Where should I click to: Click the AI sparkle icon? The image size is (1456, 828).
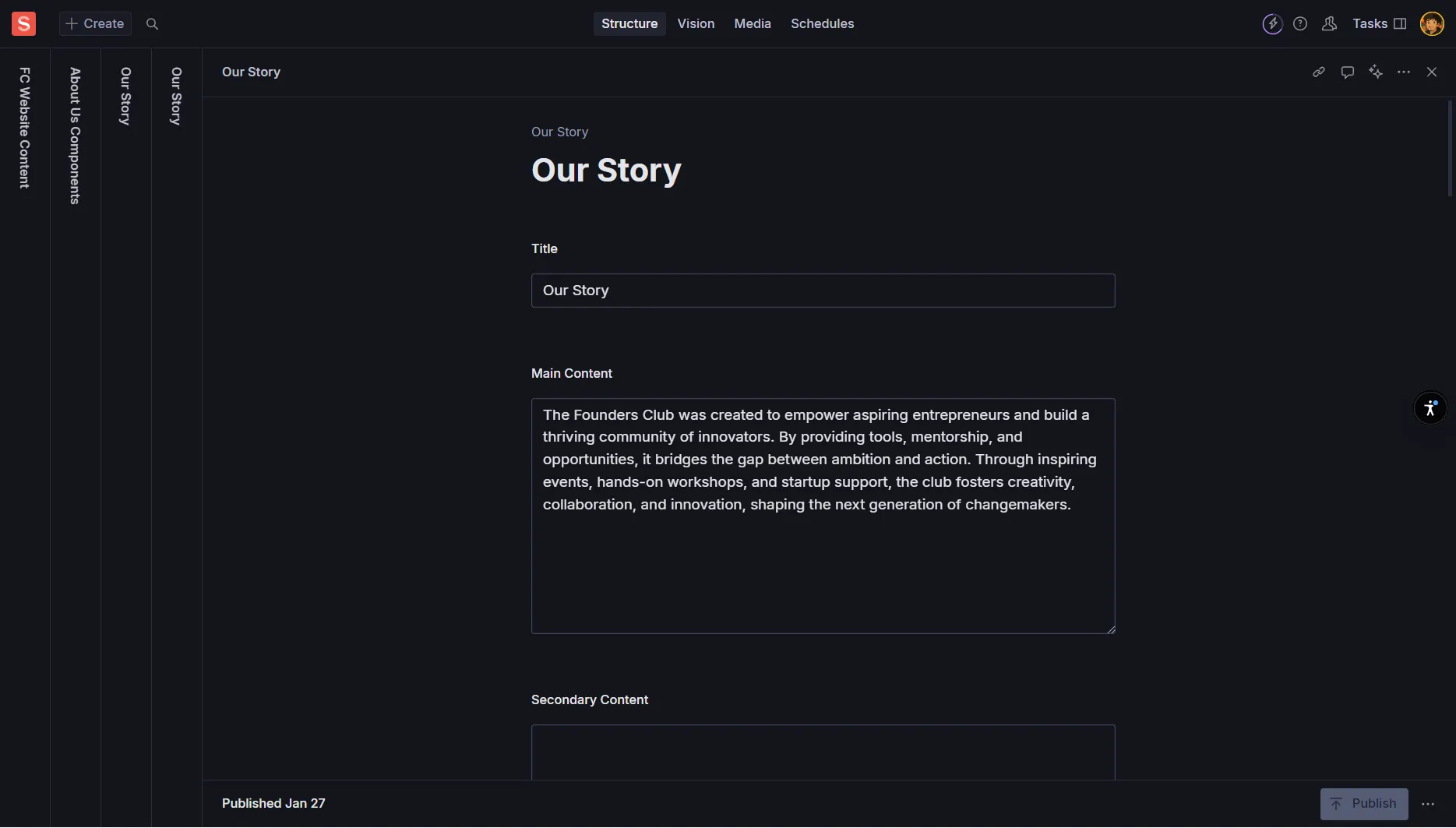click(x=1376, y=72)
